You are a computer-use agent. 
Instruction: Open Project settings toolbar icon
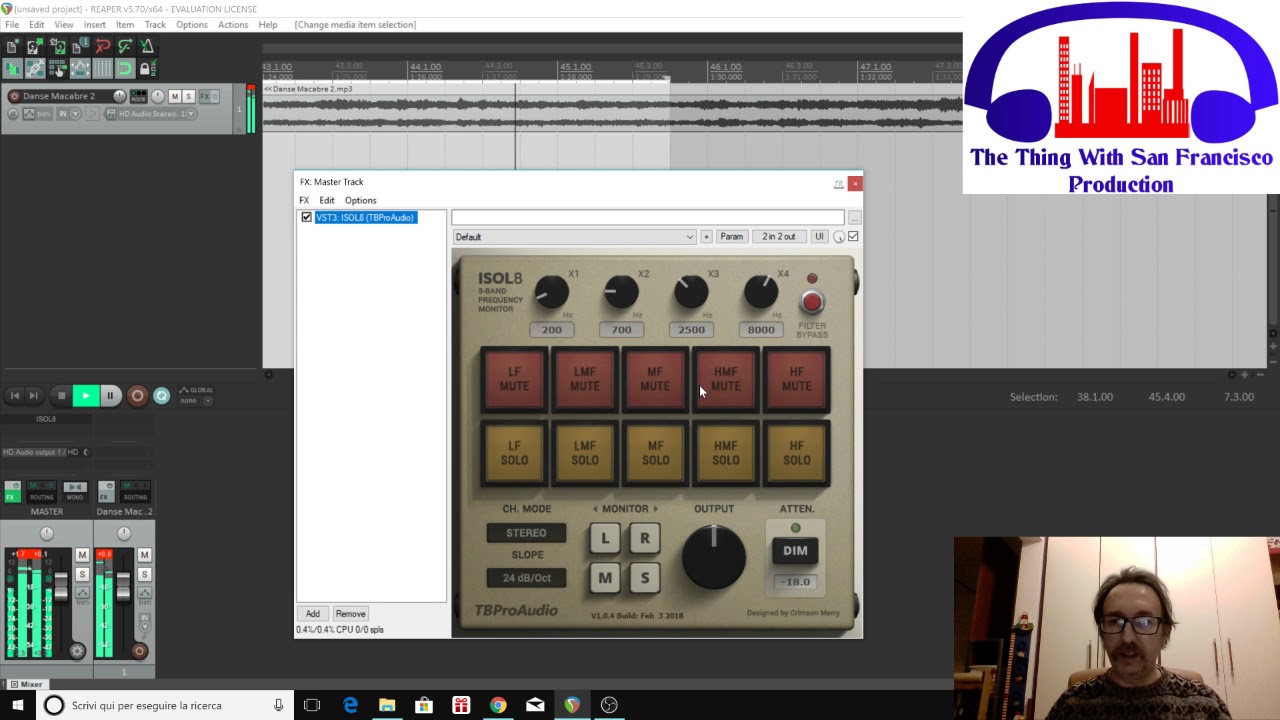(x=80, y=46)
